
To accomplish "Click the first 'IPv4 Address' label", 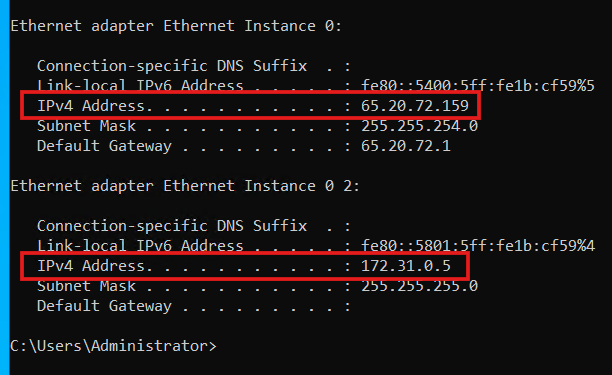I will tap(91, 106).
